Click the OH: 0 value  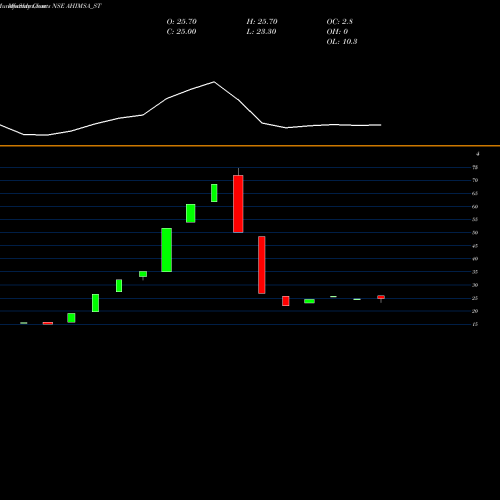(337, 32)
